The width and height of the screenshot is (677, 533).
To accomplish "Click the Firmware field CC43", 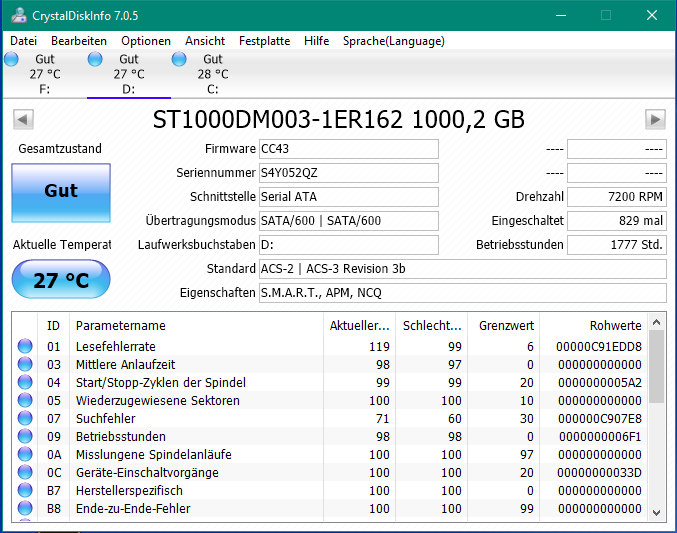I will click(349, 149).
